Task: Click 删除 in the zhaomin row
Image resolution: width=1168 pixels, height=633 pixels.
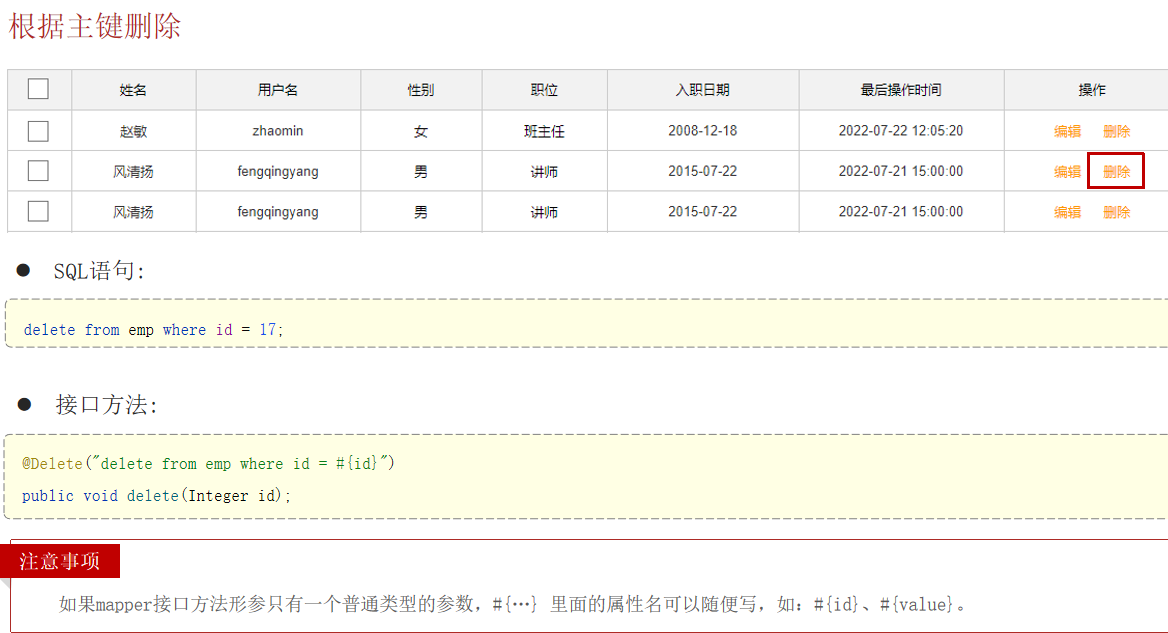Action: coord(1116,131)
